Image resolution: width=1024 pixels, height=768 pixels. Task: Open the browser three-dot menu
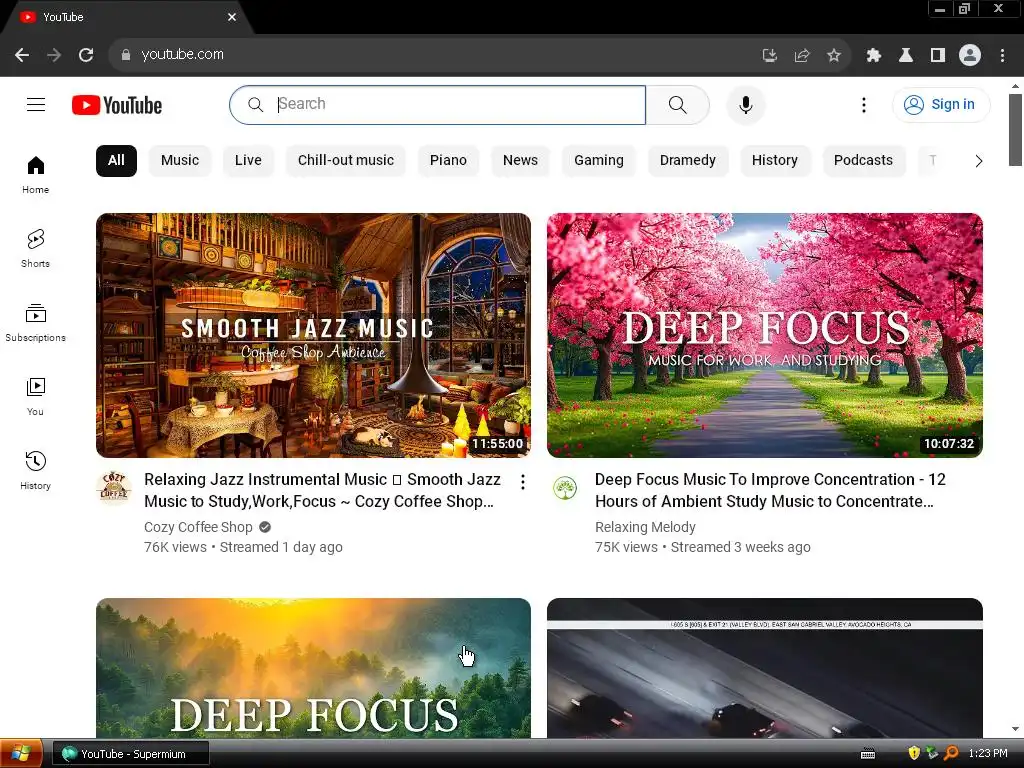coord(1002,56)
